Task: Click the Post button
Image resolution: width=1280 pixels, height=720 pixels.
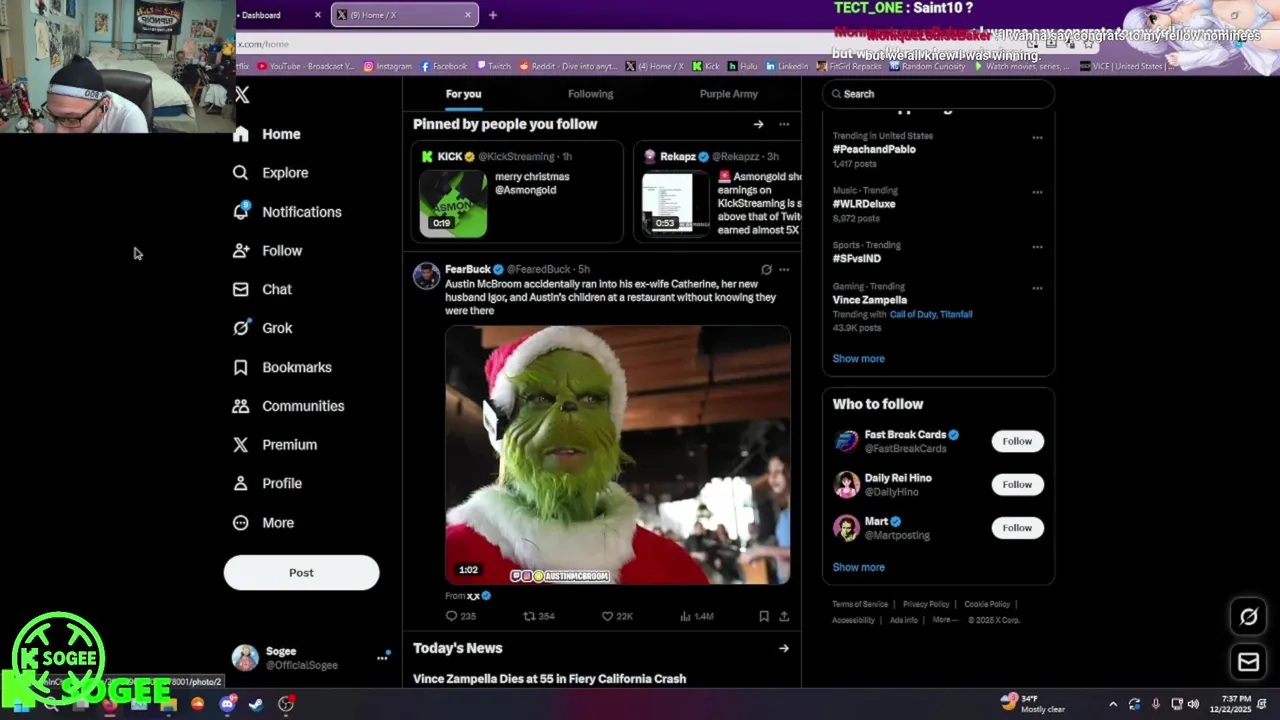Action: (301, 573)
